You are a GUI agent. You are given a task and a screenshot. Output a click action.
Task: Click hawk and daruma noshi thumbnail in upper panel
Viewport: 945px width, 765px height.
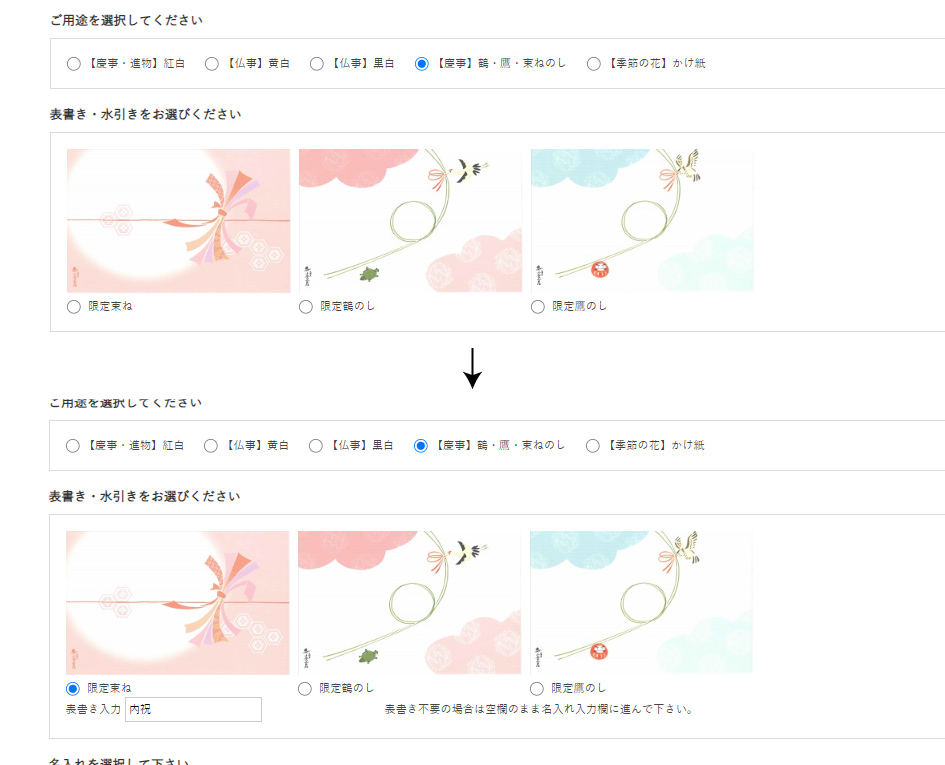coord(642,221)
